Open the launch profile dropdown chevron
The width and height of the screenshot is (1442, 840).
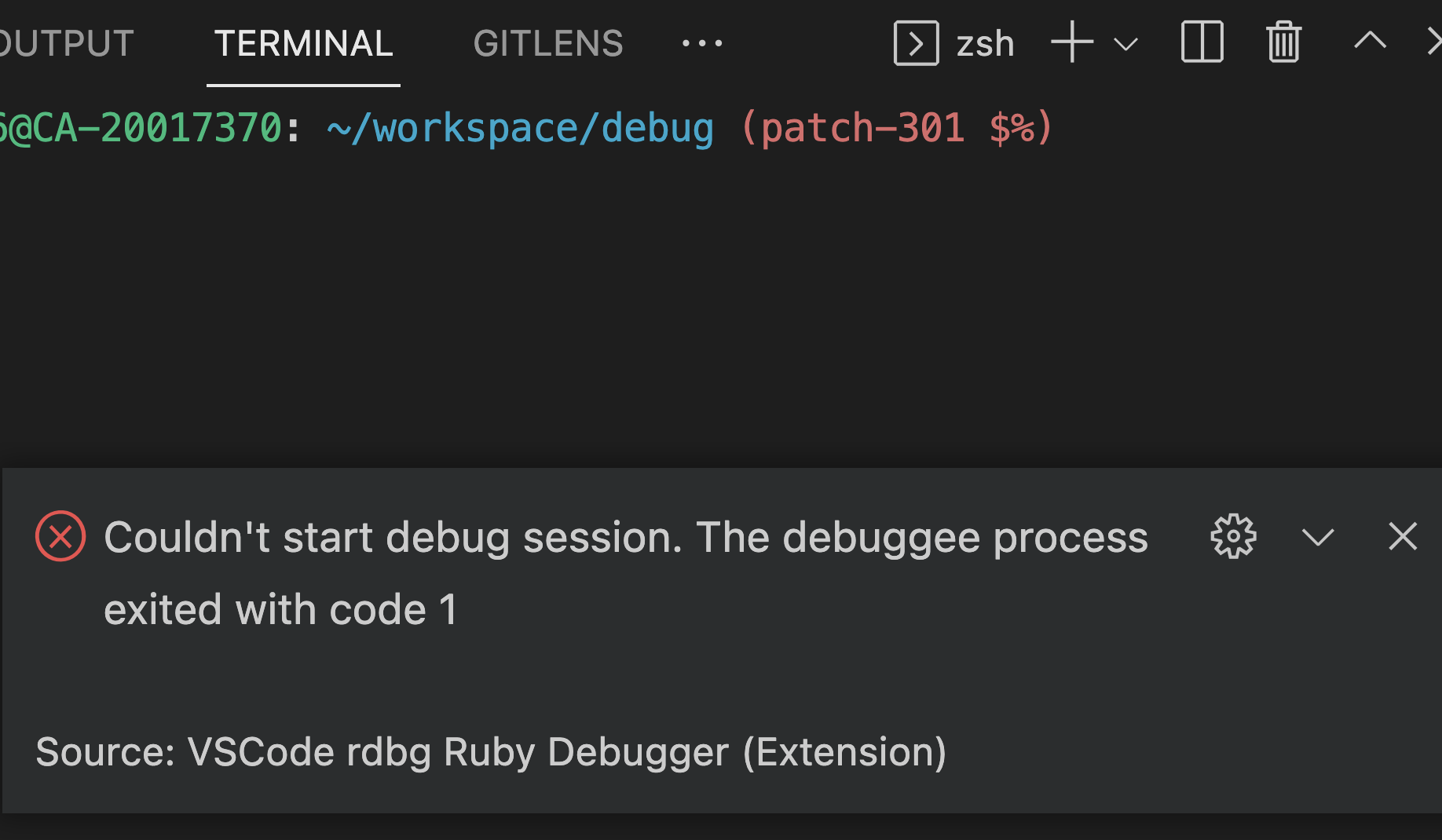click(x=1126, y=45)
